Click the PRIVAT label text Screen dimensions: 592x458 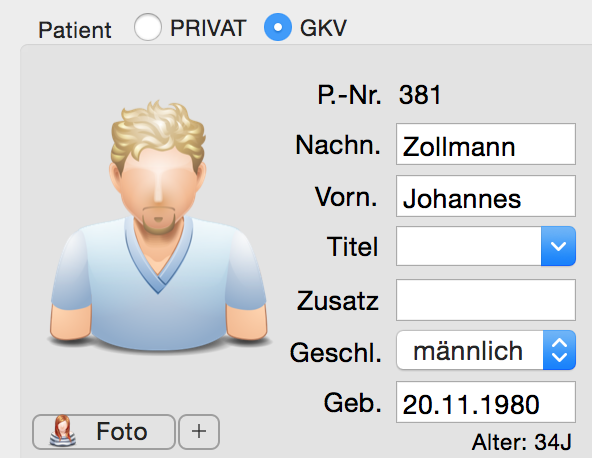pos(208,28)
